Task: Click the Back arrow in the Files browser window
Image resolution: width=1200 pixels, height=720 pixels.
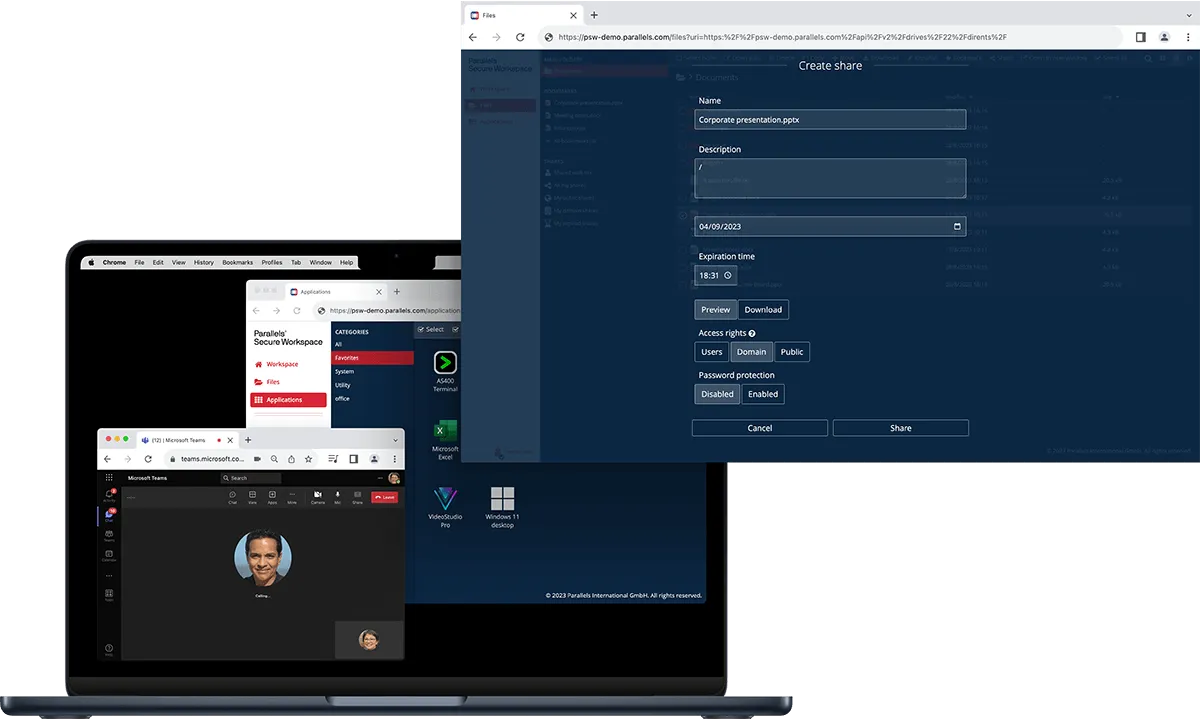Action: pyautogui.click(x=473, y=37)
